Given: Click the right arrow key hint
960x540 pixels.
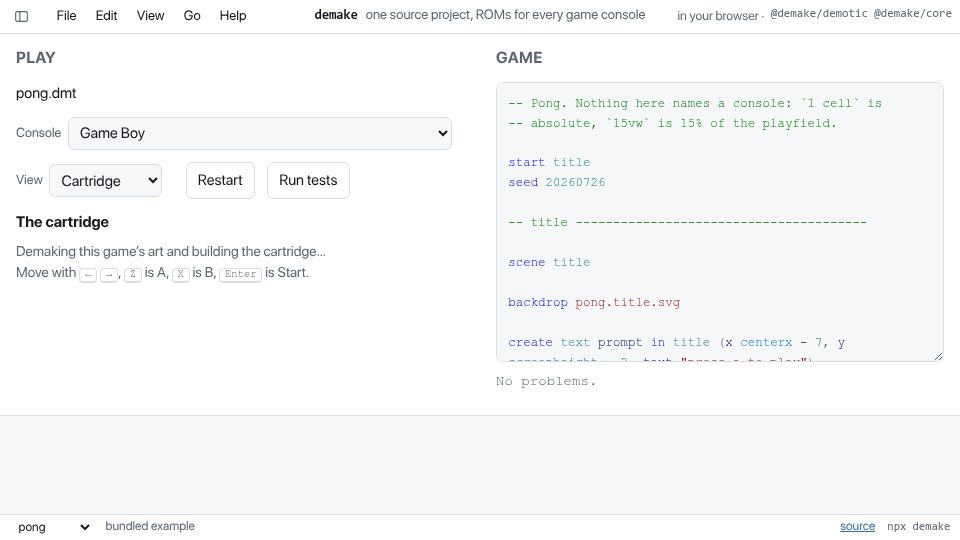Looking at the screenshot, I should tap(110, 274).
